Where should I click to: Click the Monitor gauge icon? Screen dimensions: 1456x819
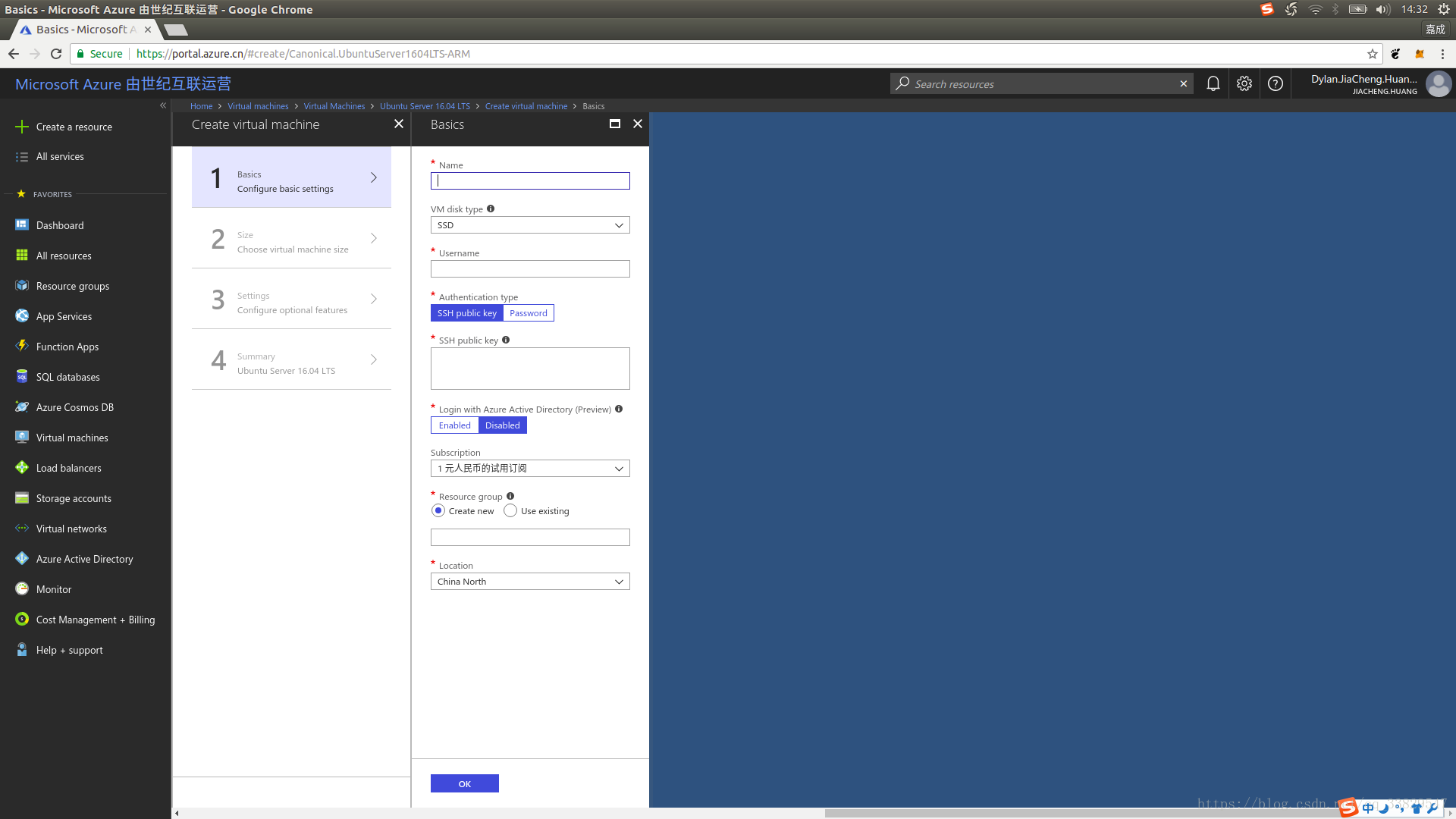(22, 589)
